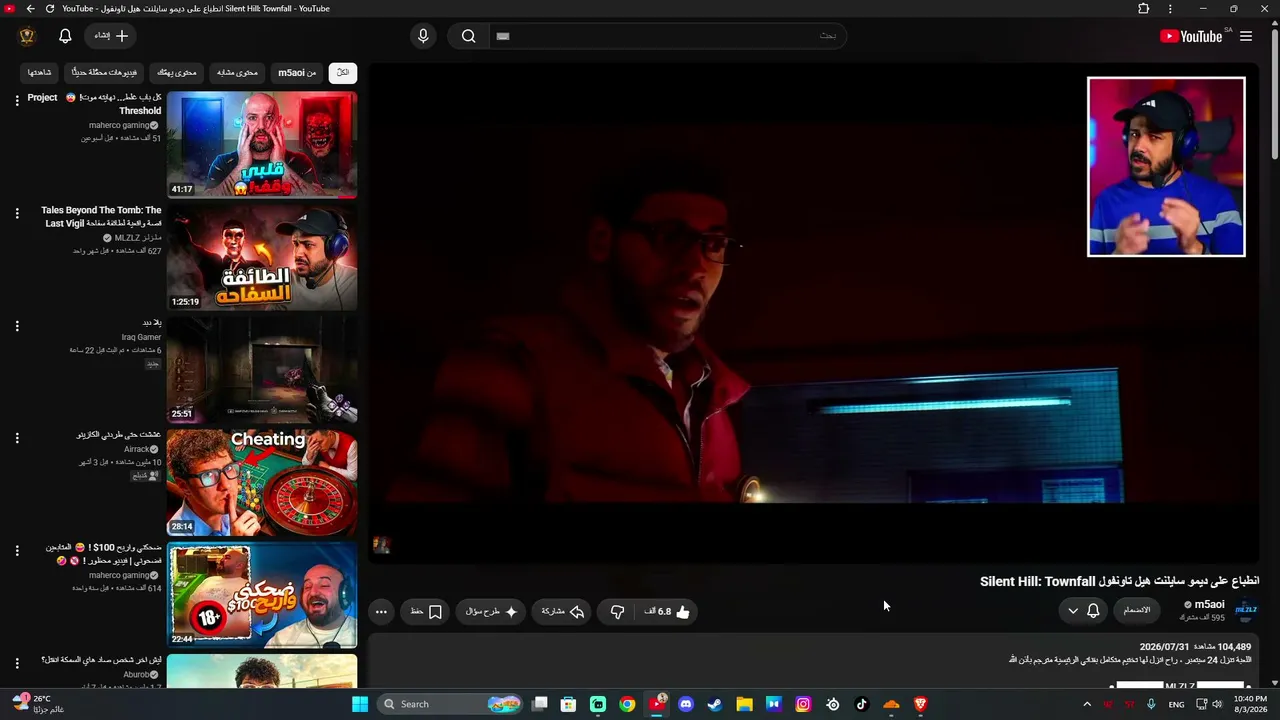The image size is (1280, 720).
Task: Open the YouTube guide hamburger menu
Action: tap(1246, 36)
